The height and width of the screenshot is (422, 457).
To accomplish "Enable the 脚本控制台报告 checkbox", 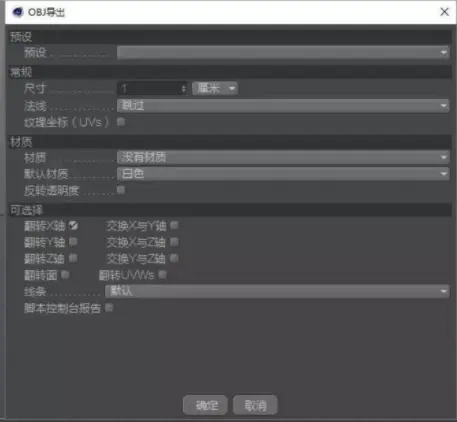I will pos(109,307).
